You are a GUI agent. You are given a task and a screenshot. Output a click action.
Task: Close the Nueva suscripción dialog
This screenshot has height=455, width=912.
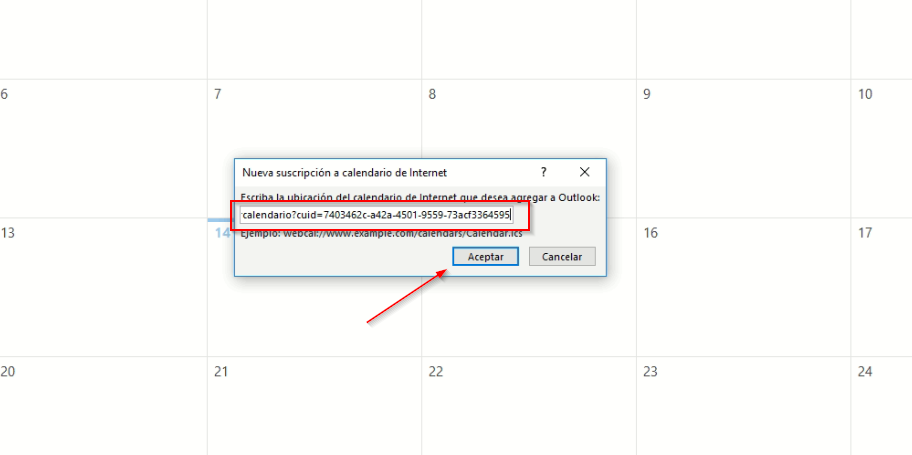[585, 172]
